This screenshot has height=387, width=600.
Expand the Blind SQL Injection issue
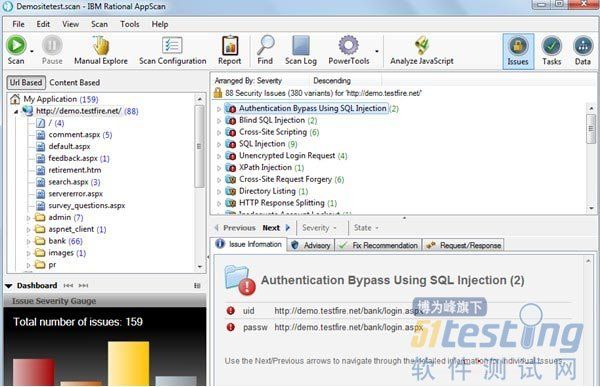point(219,121)
